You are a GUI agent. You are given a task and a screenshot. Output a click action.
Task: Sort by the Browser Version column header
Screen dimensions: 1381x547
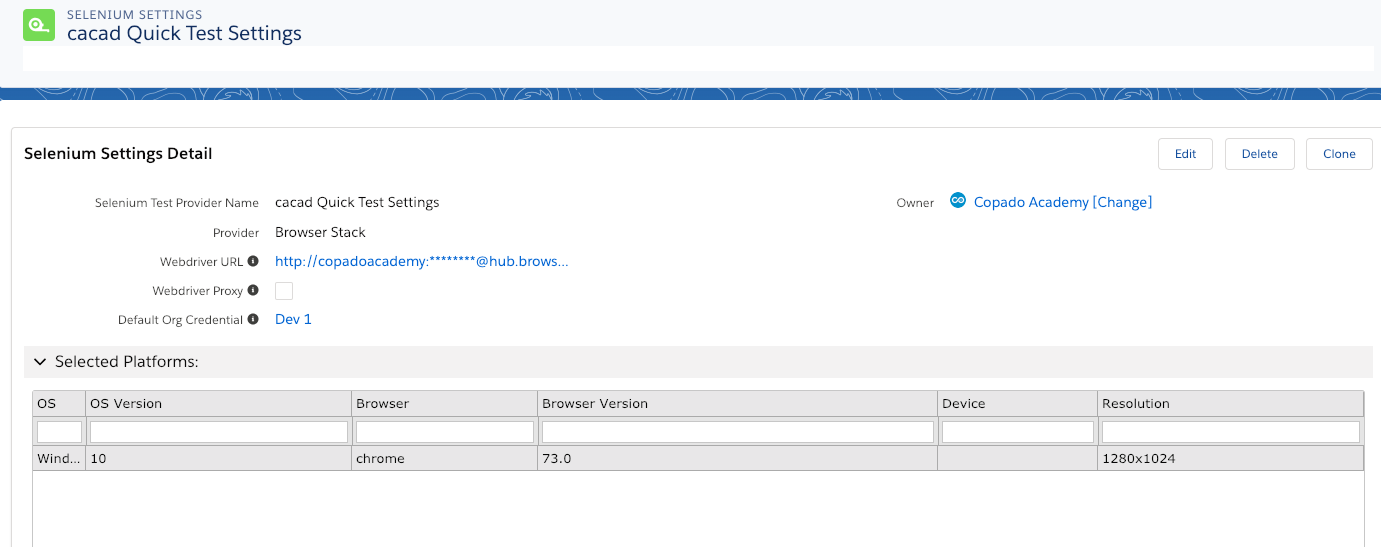pos(737,404)
